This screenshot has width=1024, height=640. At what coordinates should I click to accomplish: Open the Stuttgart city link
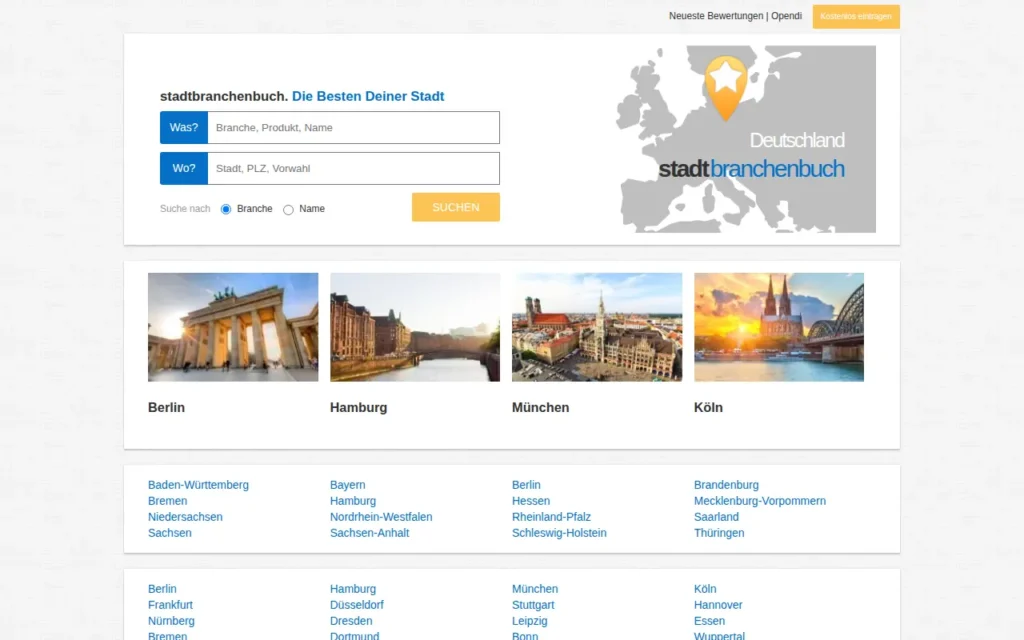click(534, 605)
